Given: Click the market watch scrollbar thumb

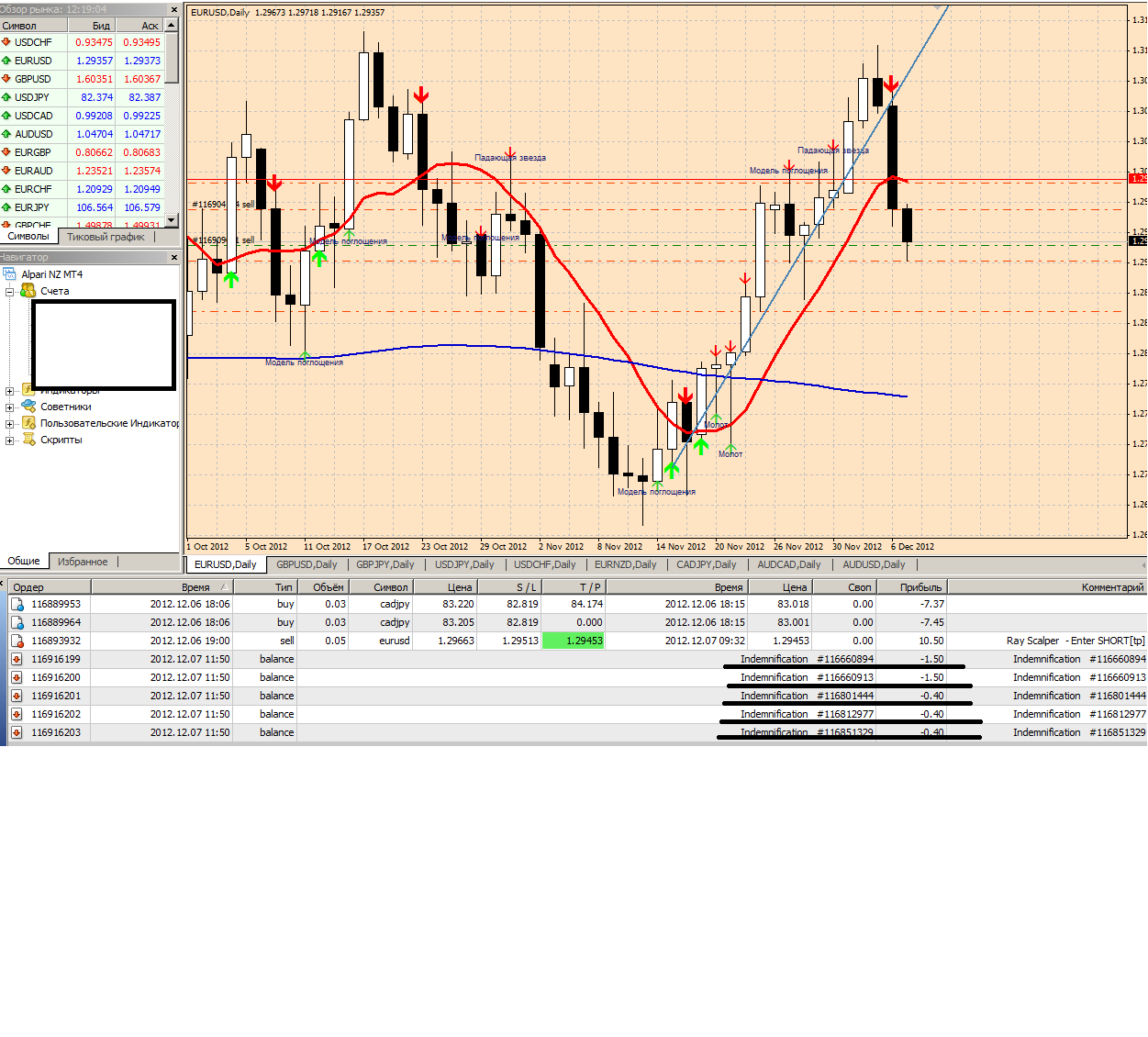Looking at the screenshot, I should [172, 57].
